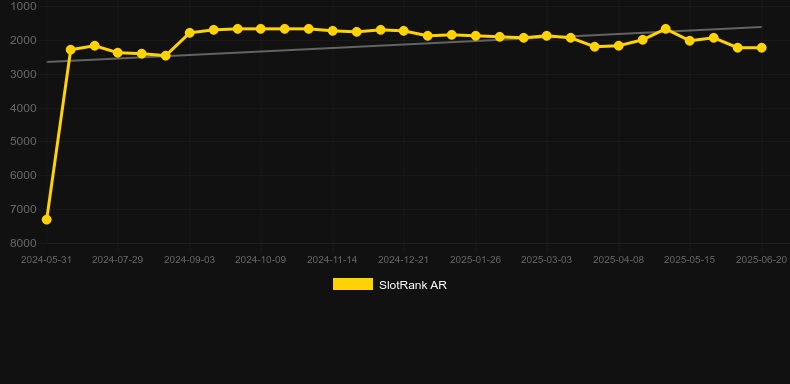This screenshot has height=384, width=790.
Task: Click the SlotRank AR legend label
Action: tap(413, 285)
